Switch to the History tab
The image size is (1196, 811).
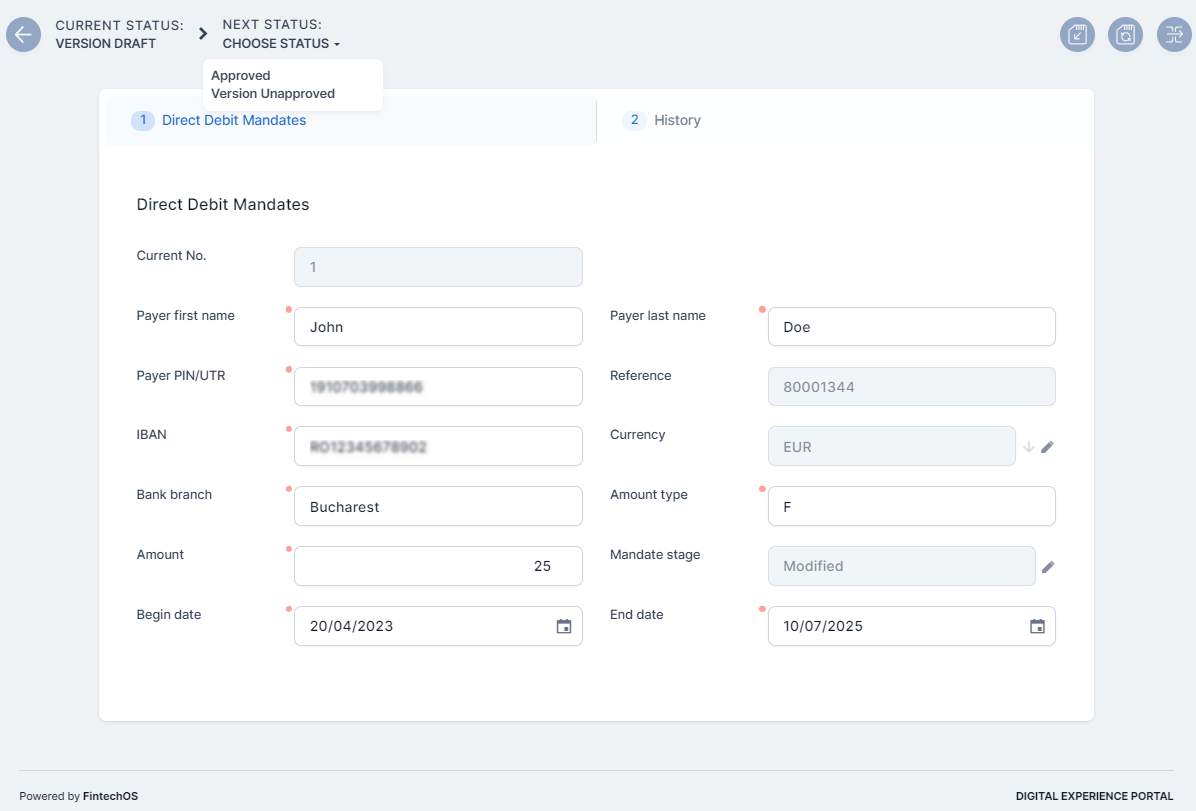tap(677, 120)
